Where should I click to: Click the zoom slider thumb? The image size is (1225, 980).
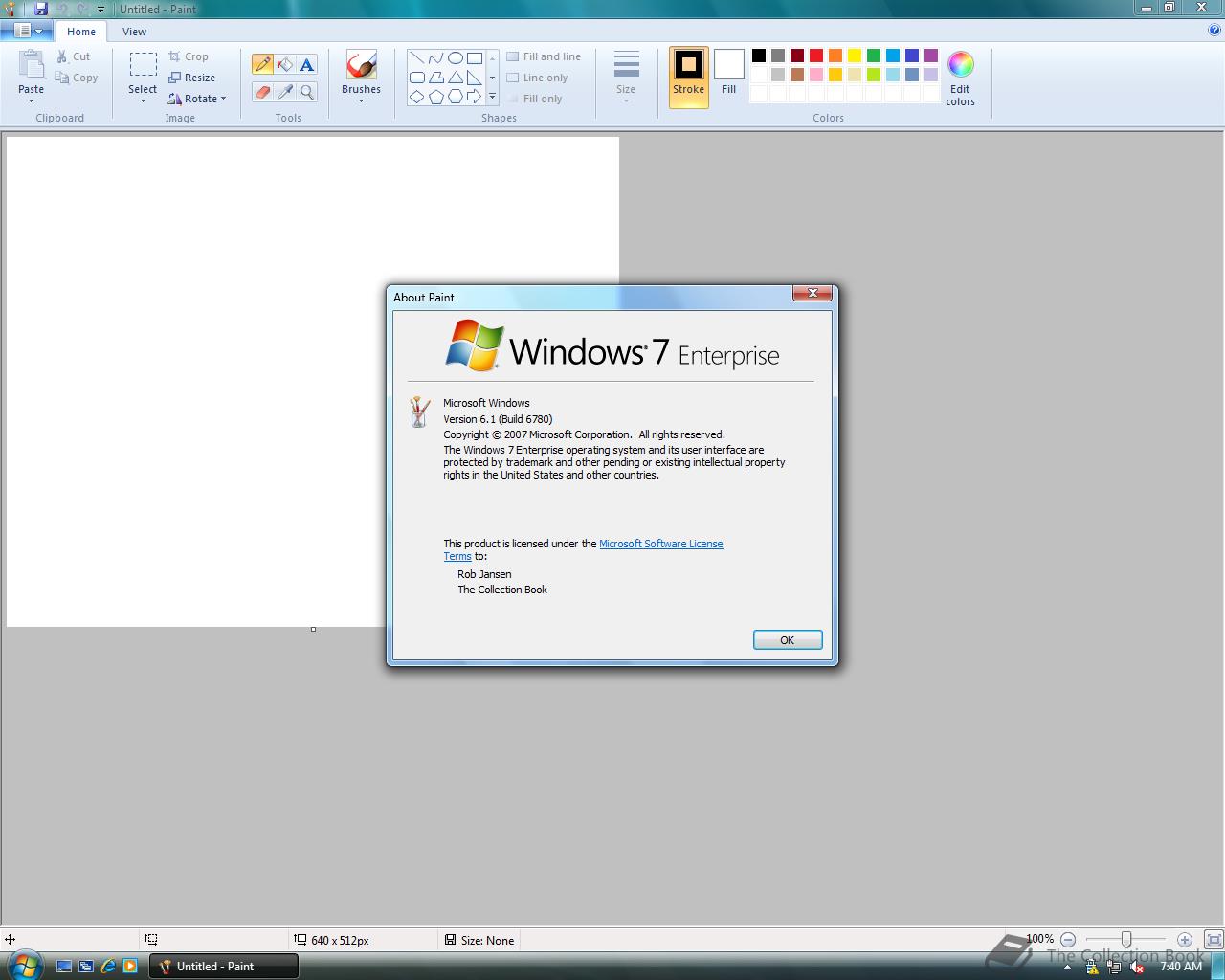tap(1126, 940)
